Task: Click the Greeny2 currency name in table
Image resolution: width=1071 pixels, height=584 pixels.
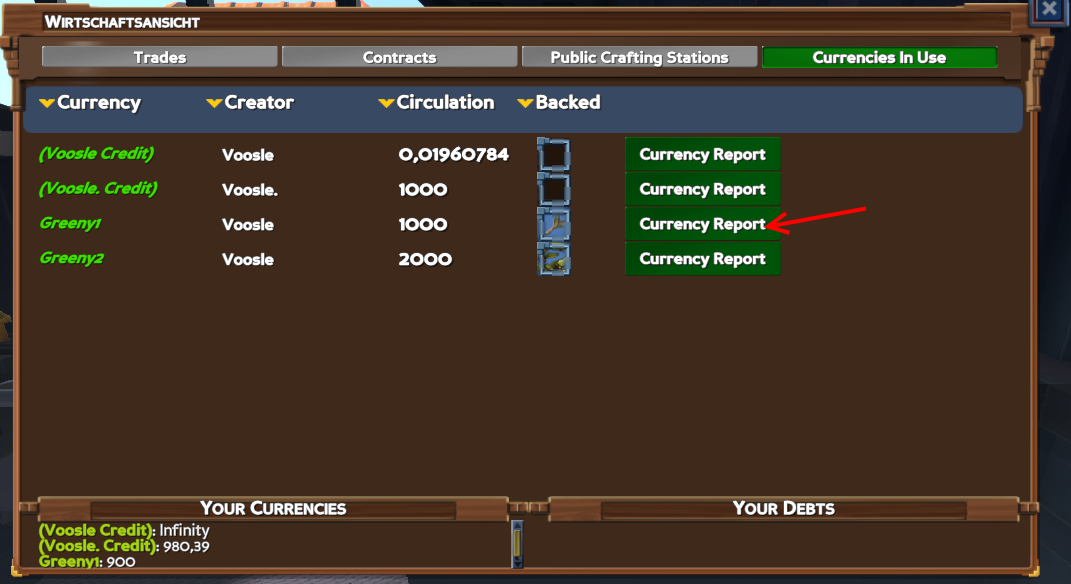Action: [x=72, y=258]
